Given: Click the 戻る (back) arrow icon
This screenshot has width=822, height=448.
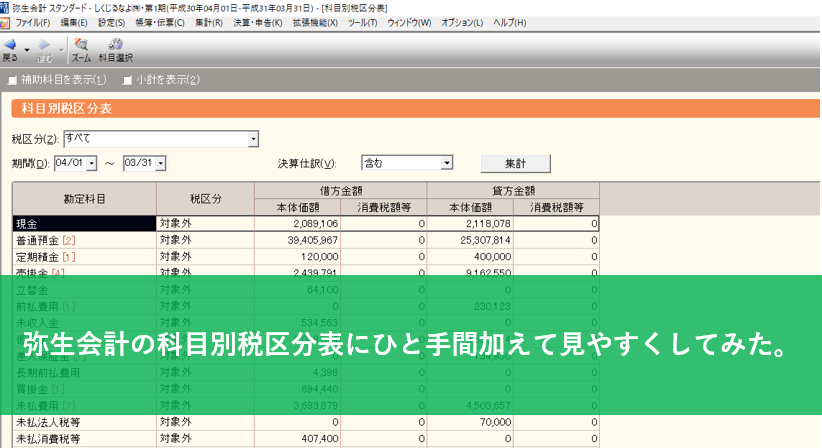Looking at the screenshot, I should click(x=9, y=45).
